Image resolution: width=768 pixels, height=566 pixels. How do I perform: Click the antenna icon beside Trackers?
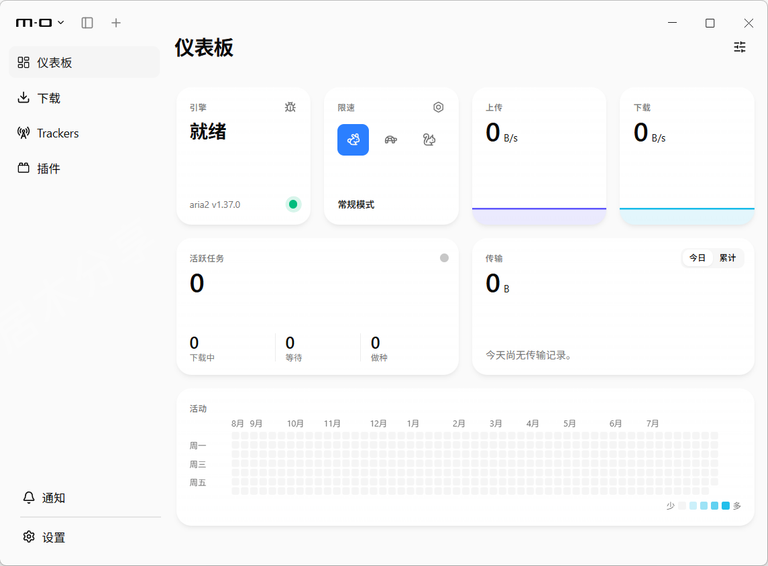(x=24, y=133)
